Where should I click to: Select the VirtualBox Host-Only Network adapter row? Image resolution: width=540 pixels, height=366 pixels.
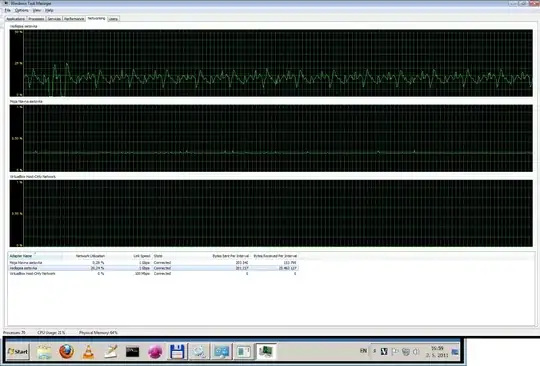coord(153,273)
